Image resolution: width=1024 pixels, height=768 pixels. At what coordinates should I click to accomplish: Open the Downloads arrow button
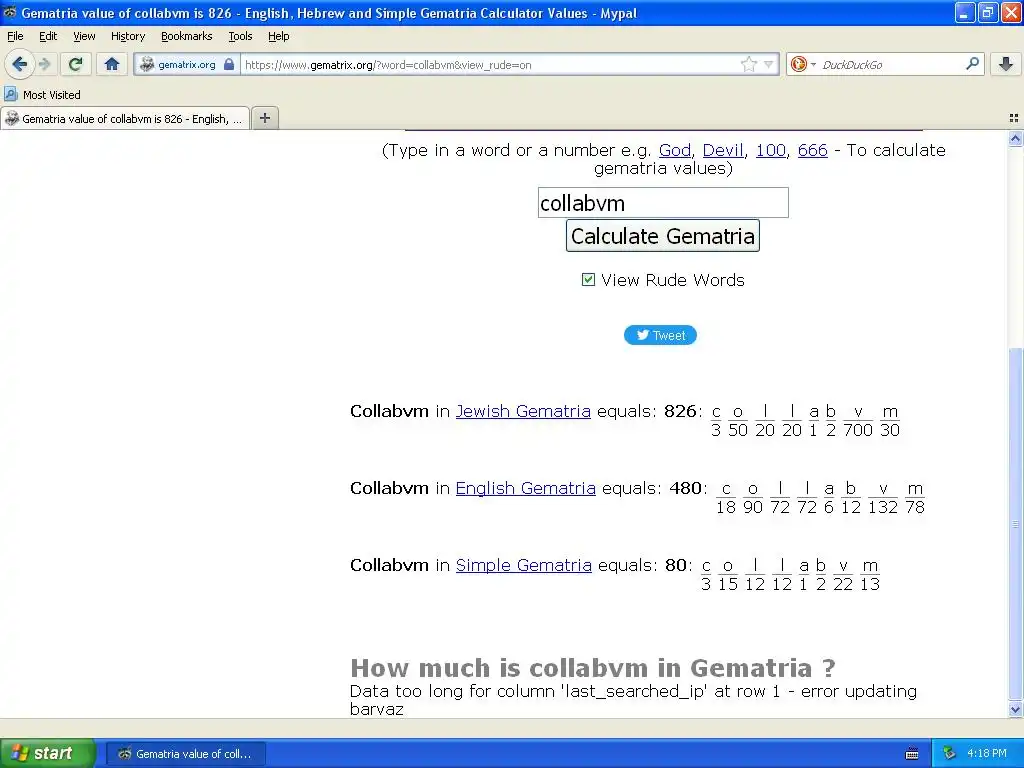point(1006,64)
